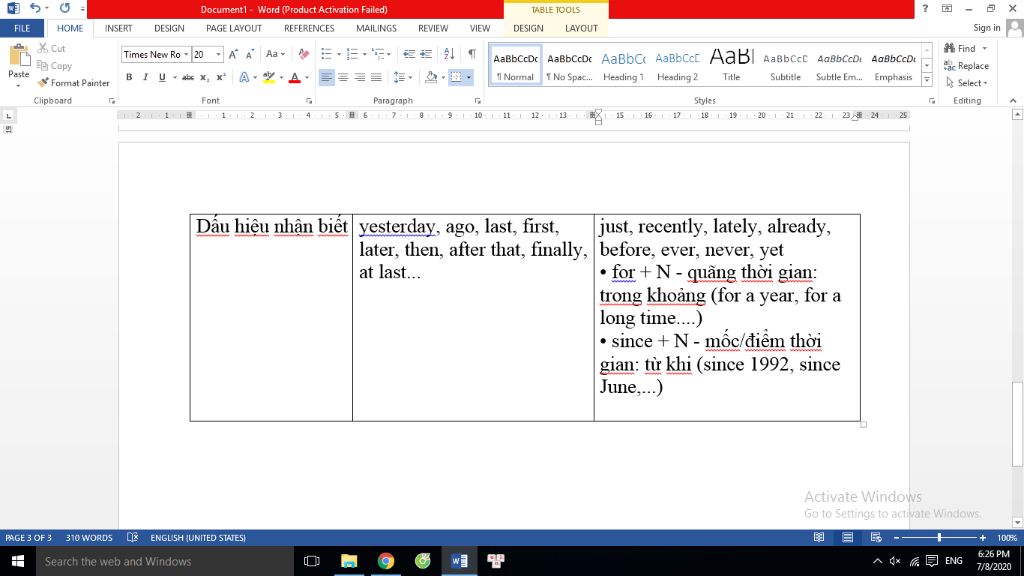The image size is (1024, 576).
Task: Decrease font size with Shrink Font
Action: click(x=249, y=54)
